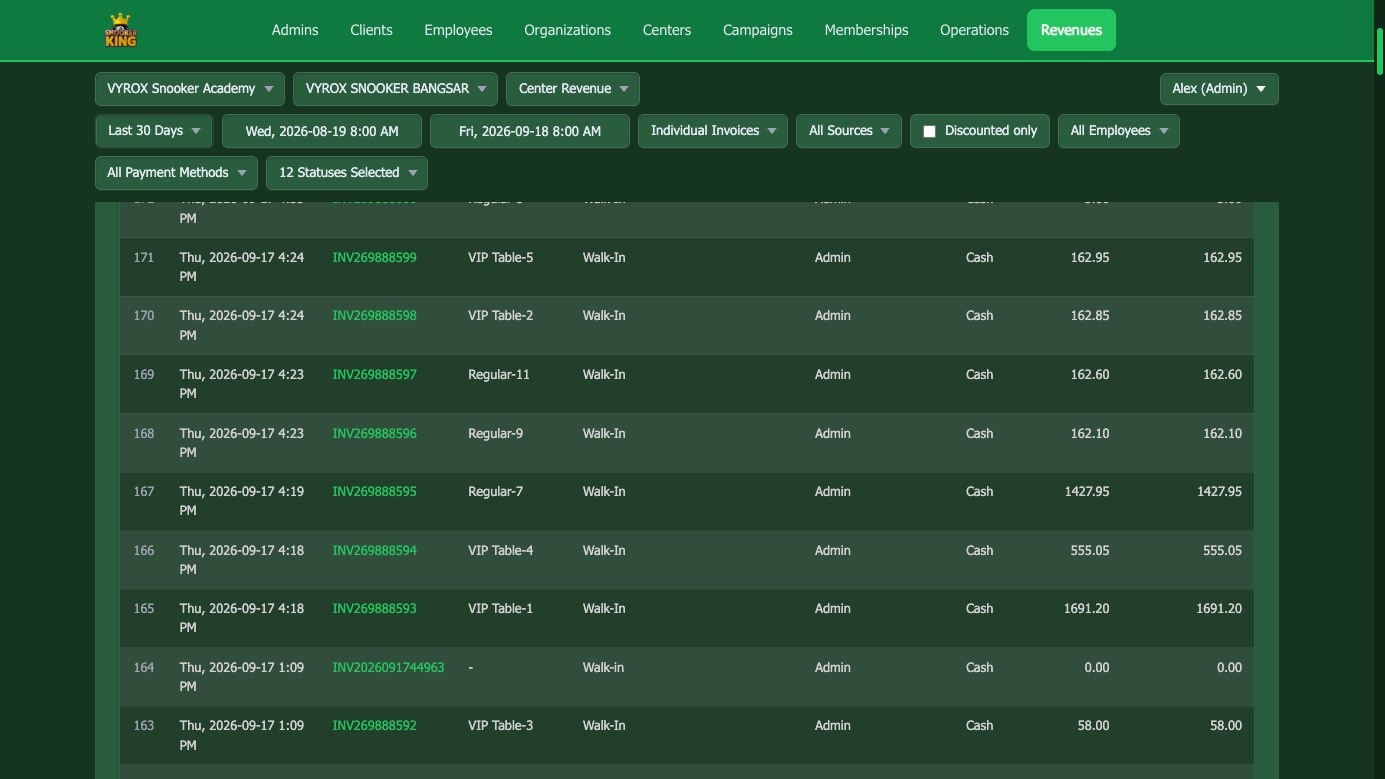Image resolution: width=1385 pixels, height=779 pixels.
Task: Select row number 164
Action: 144,667
